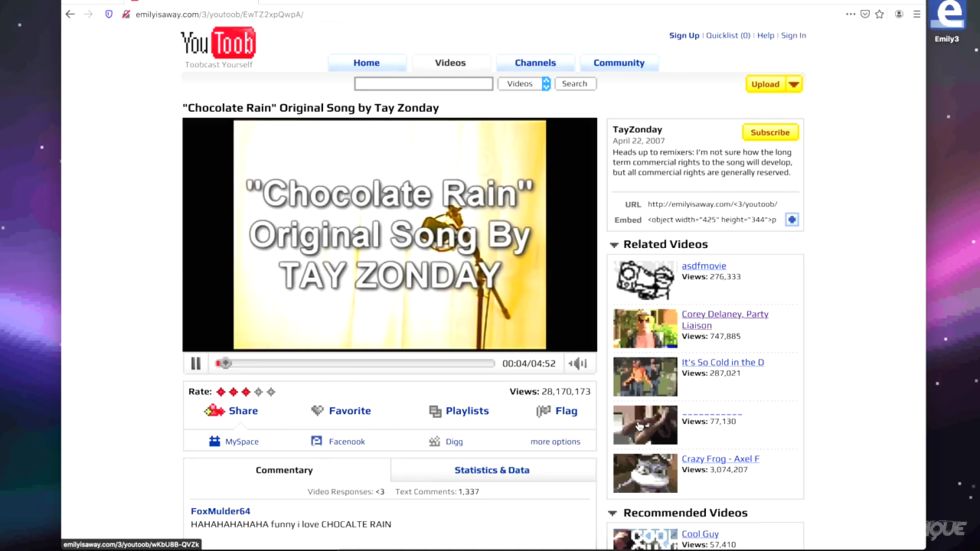The width and height of the screenshot is (980, 551).
Task: Open more options for sharing
Action: (555, 441)
